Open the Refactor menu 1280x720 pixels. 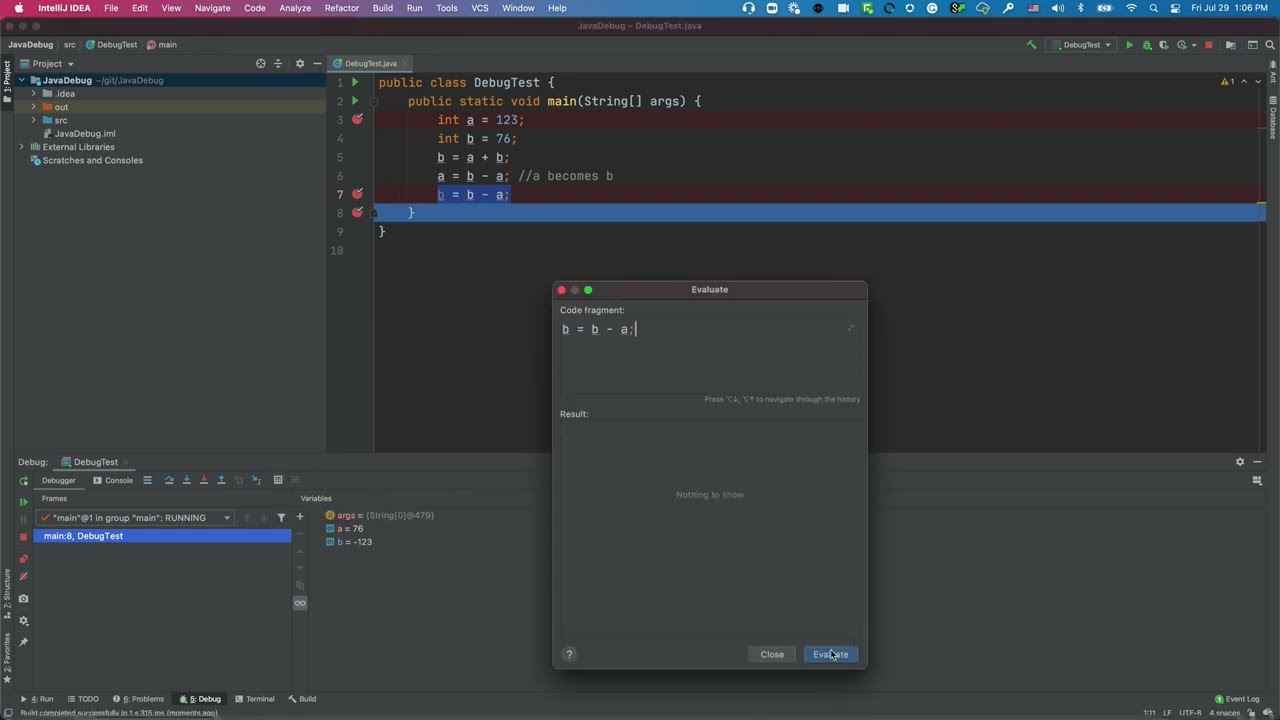(341, 8)
